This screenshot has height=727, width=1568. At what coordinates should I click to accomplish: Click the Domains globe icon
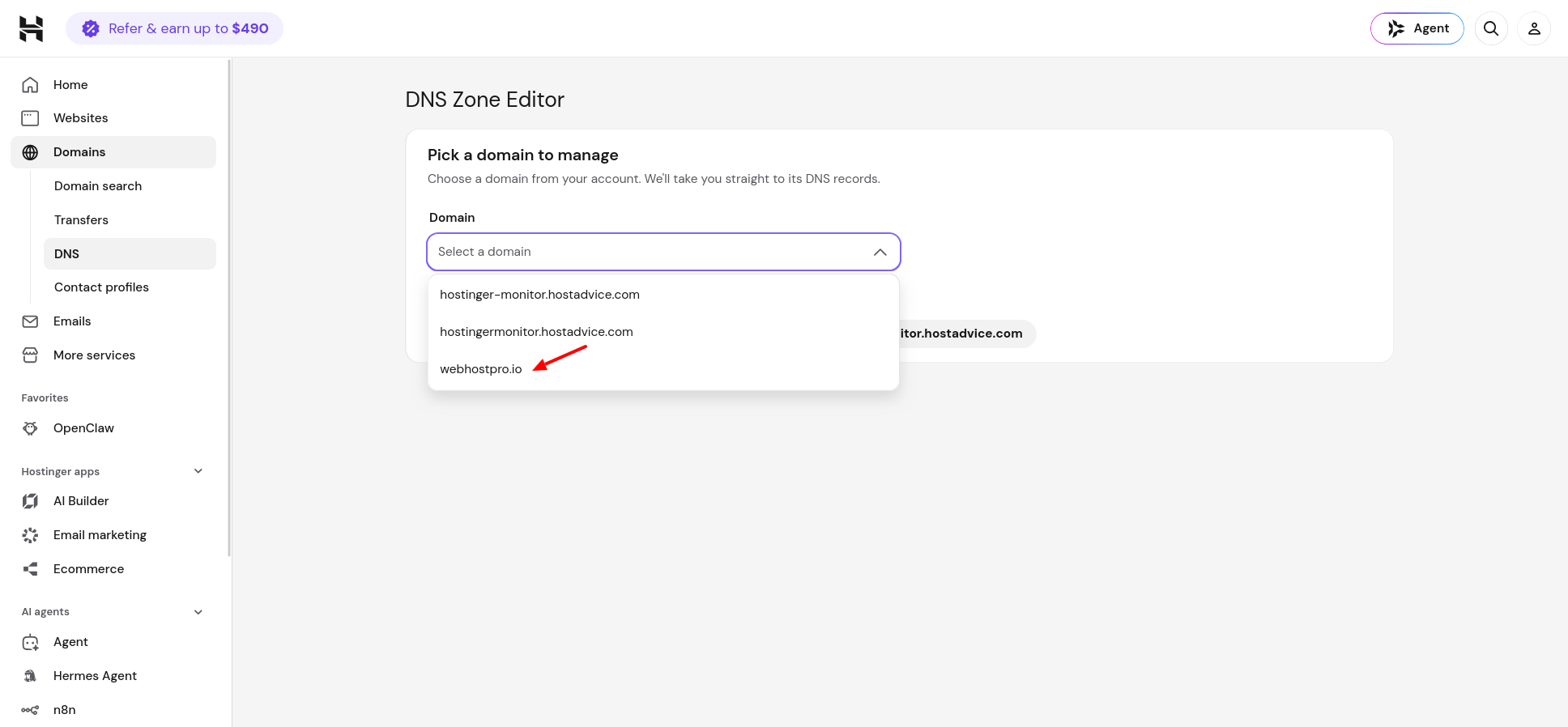(x=30, y=152)
